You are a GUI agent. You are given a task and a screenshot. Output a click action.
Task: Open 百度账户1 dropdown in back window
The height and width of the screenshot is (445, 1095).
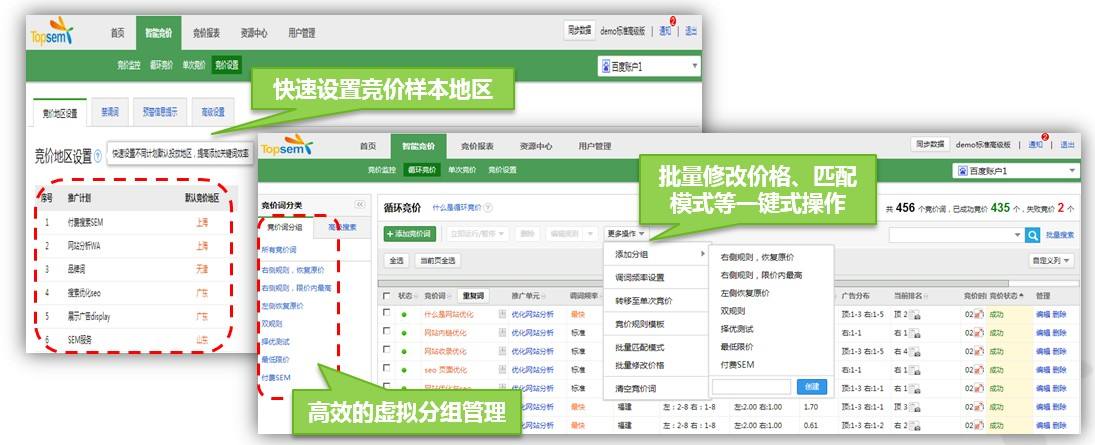[x=649, y=66]
